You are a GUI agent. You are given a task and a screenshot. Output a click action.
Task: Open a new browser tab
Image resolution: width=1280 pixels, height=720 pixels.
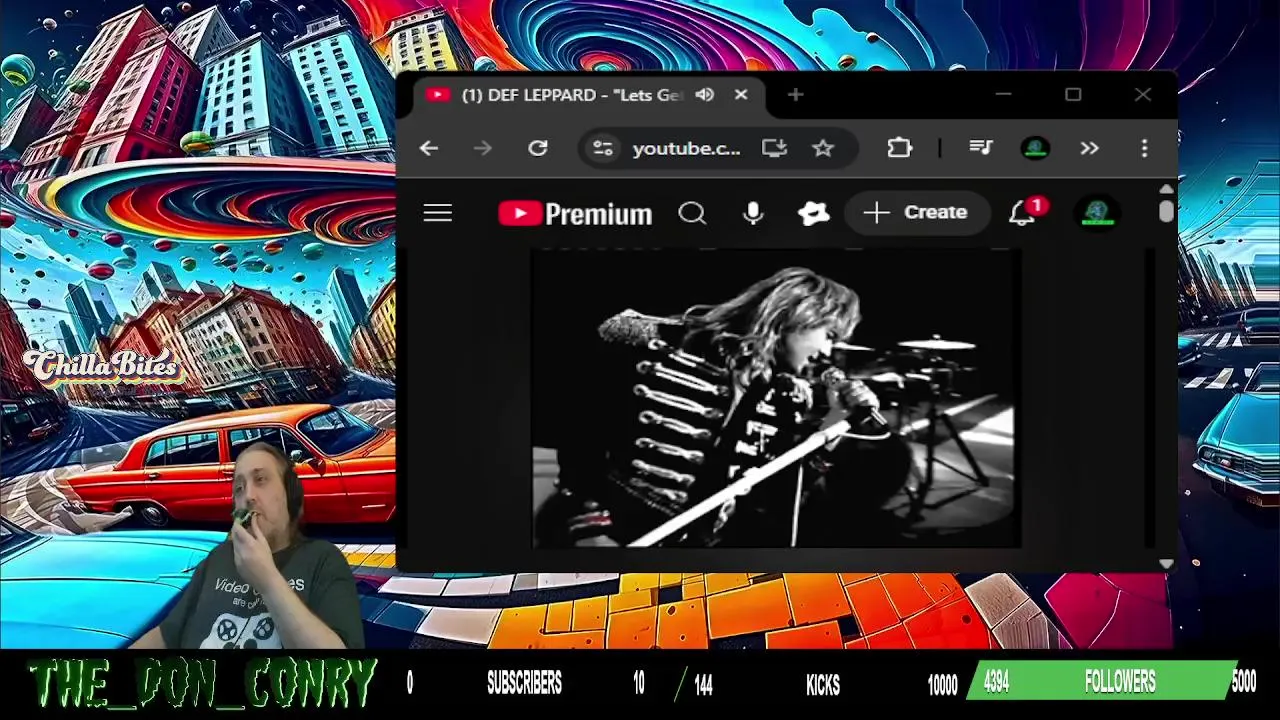(795, 95)
